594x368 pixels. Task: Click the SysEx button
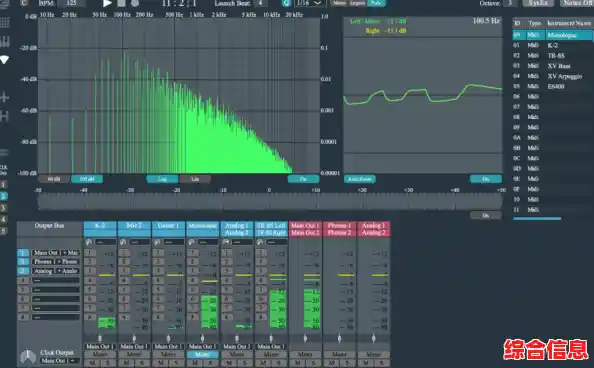[538, 3]
